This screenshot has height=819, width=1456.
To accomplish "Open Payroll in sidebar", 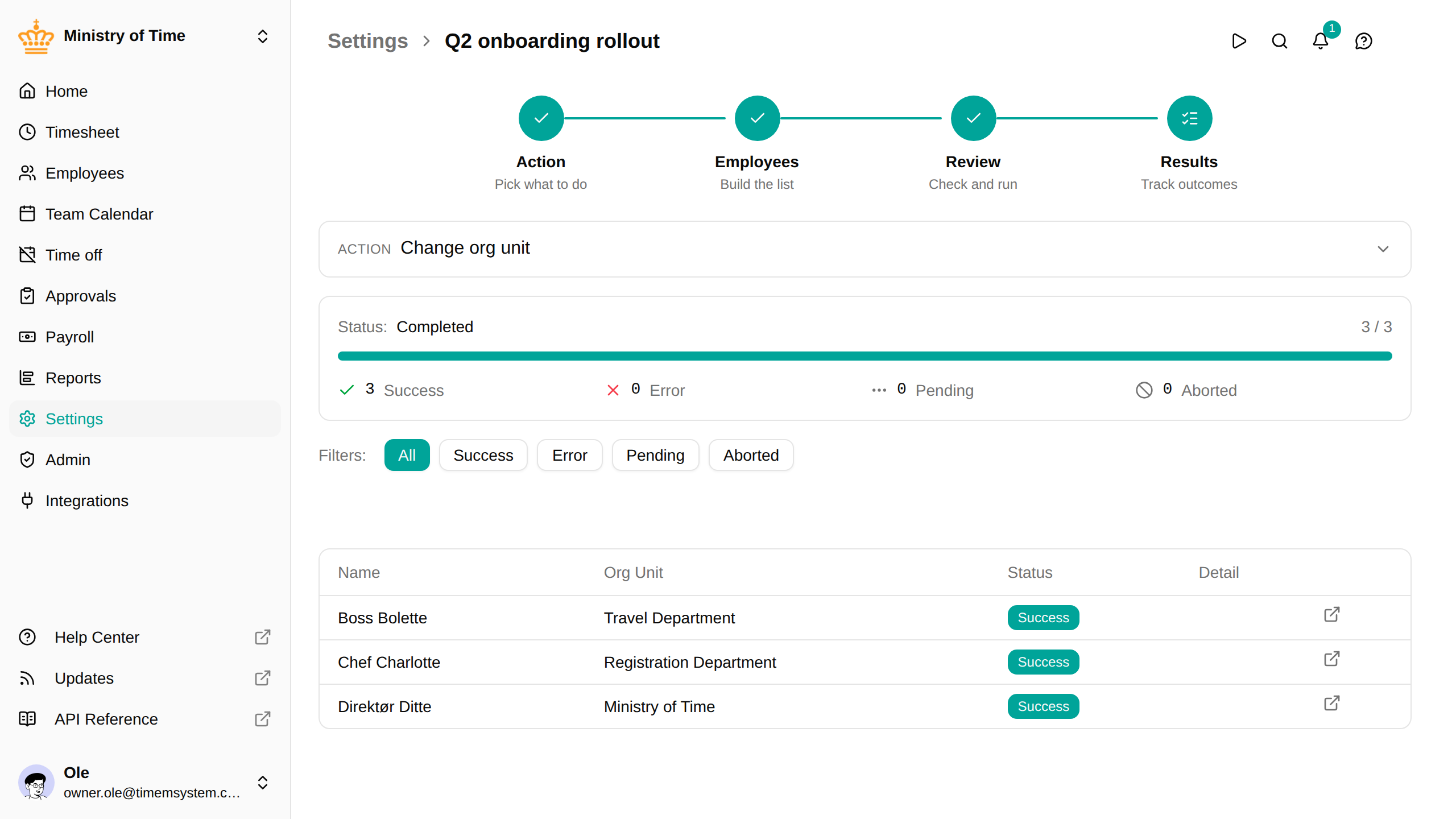I will point(145,337).
